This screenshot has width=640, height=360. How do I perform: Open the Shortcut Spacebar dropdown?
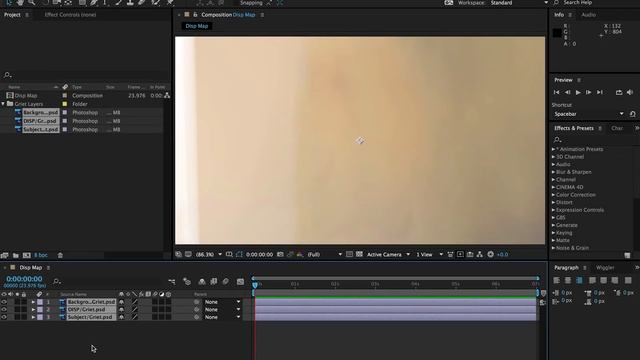tap(589, 114)
